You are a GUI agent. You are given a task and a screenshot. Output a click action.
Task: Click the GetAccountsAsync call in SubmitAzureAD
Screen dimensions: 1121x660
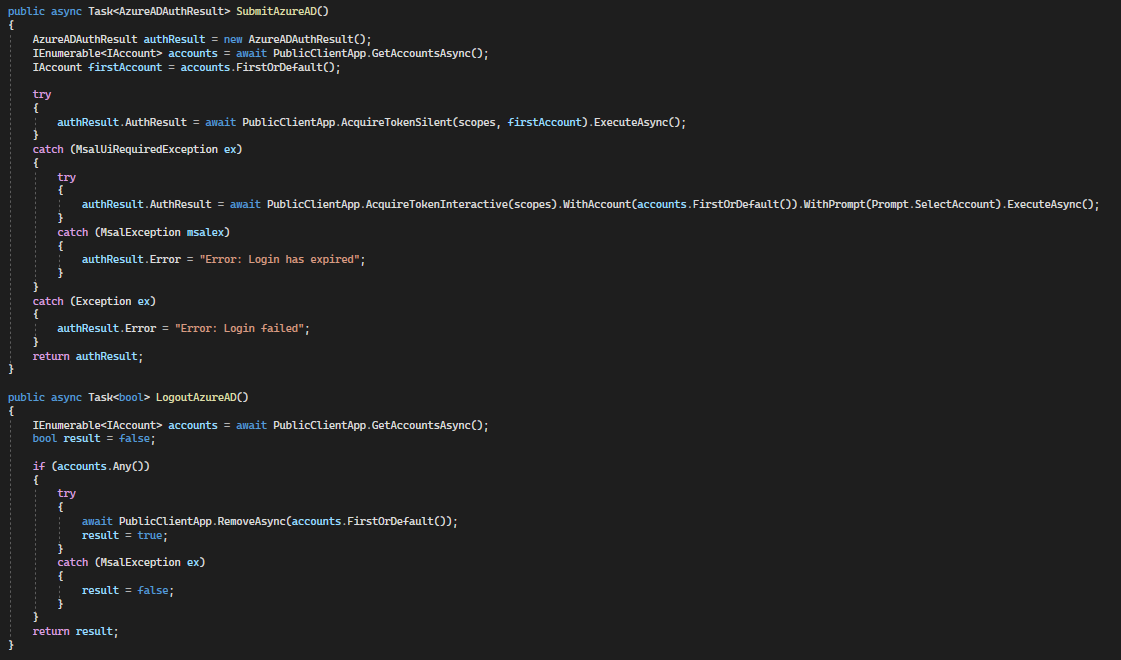tap(423, 52)
